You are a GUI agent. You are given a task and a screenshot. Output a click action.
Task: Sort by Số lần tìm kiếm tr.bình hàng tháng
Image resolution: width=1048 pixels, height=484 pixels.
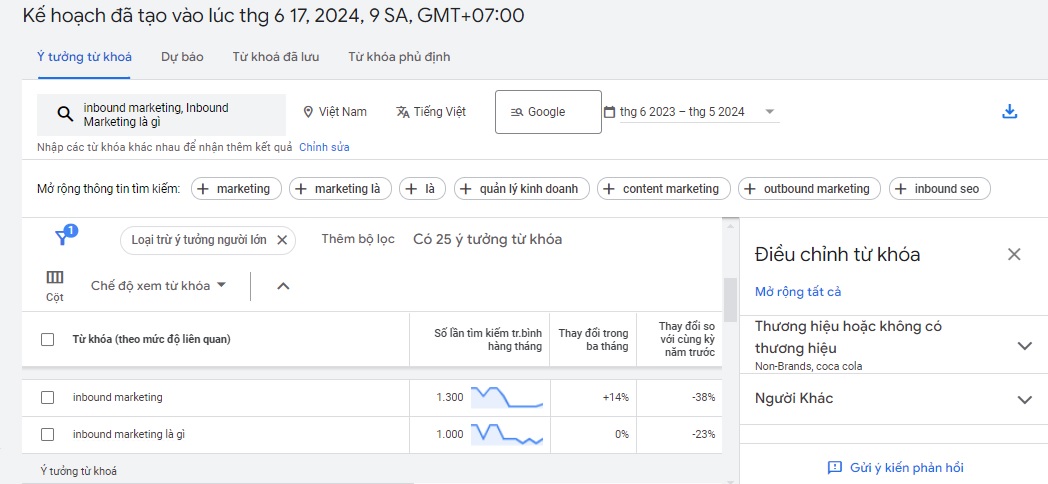(488, 340)
